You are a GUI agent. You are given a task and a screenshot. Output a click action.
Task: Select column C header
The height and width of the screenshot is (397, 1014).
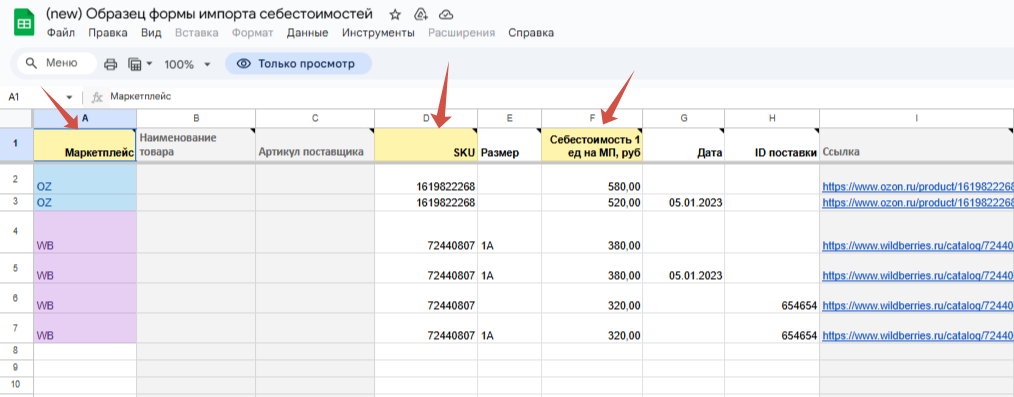pos(315,118)
